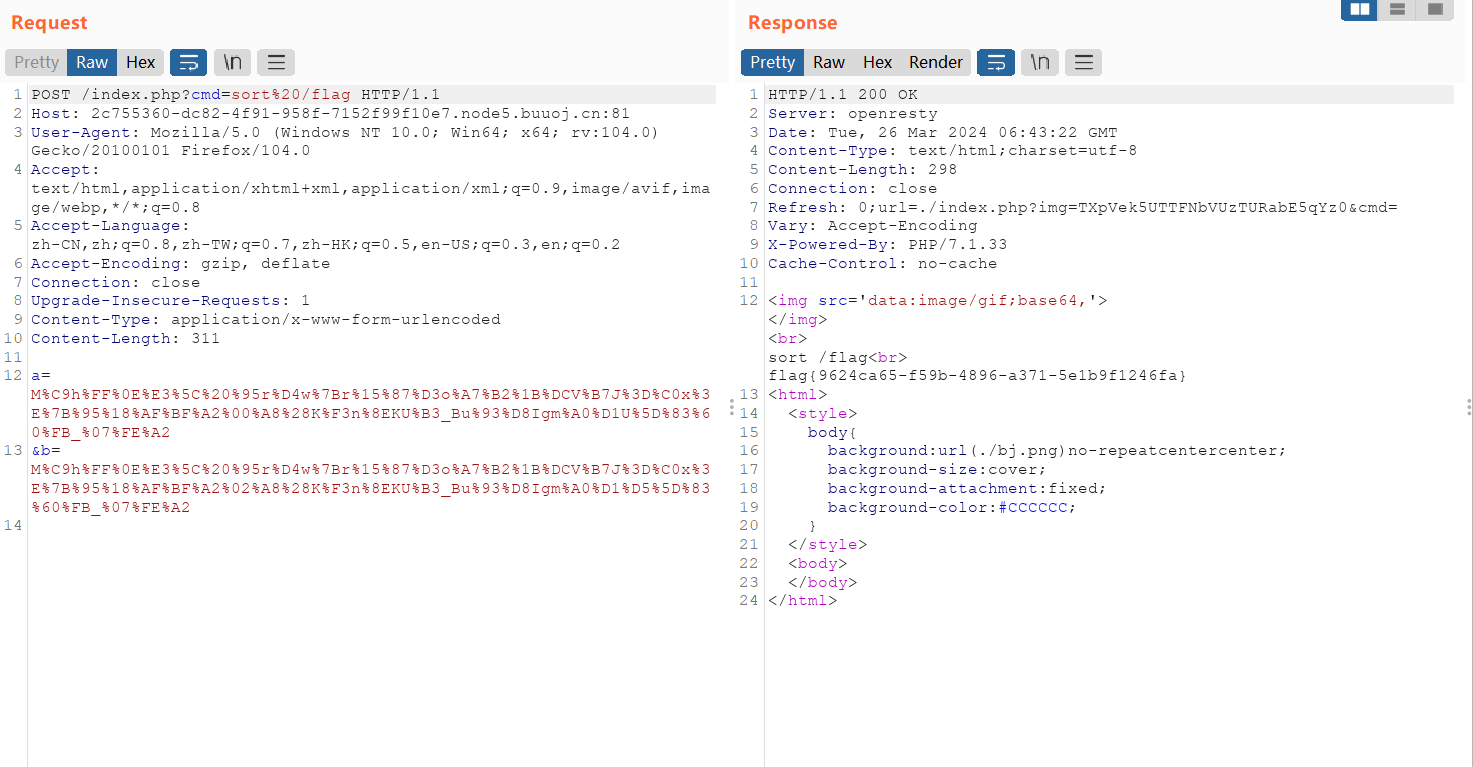The height and width of the screenshot is (767, 1473).
Task: Switch to combined single-panel layout view
Action: point(1435,9)
